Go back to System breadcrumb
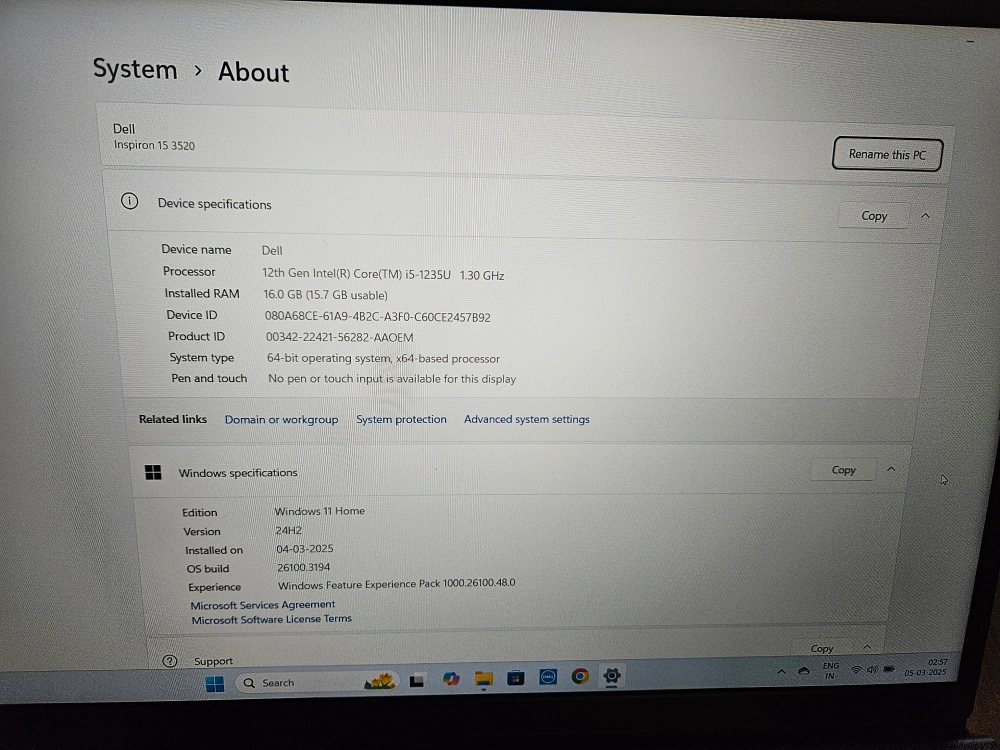The width and height of the screenshot is (1000, 750). [x=135, y=69]
